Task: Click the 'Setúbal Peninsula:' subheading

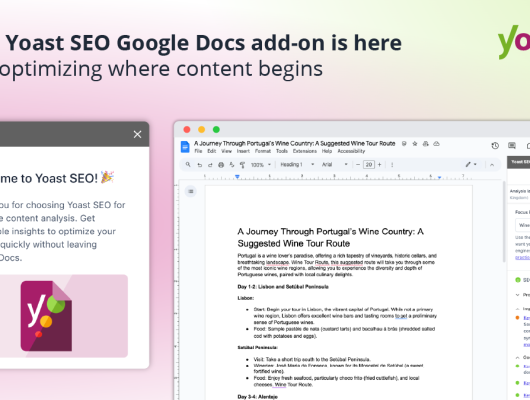Action: [258, 347]
